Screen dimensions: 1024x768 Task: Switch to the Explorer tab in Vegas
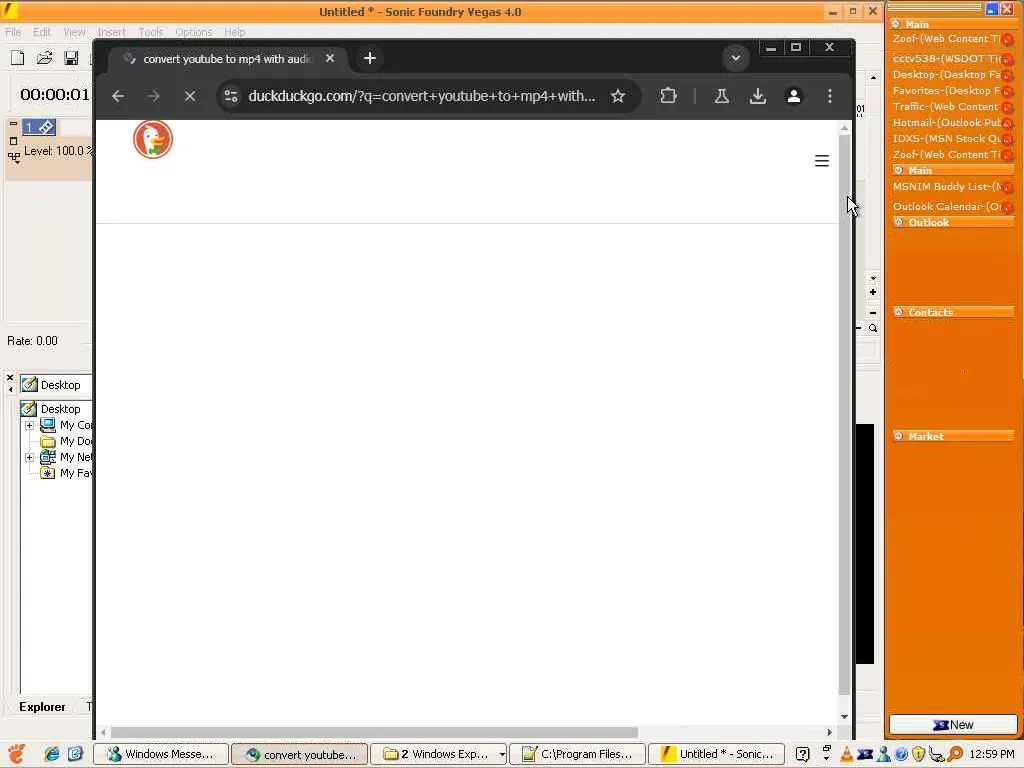pos(42,707)
